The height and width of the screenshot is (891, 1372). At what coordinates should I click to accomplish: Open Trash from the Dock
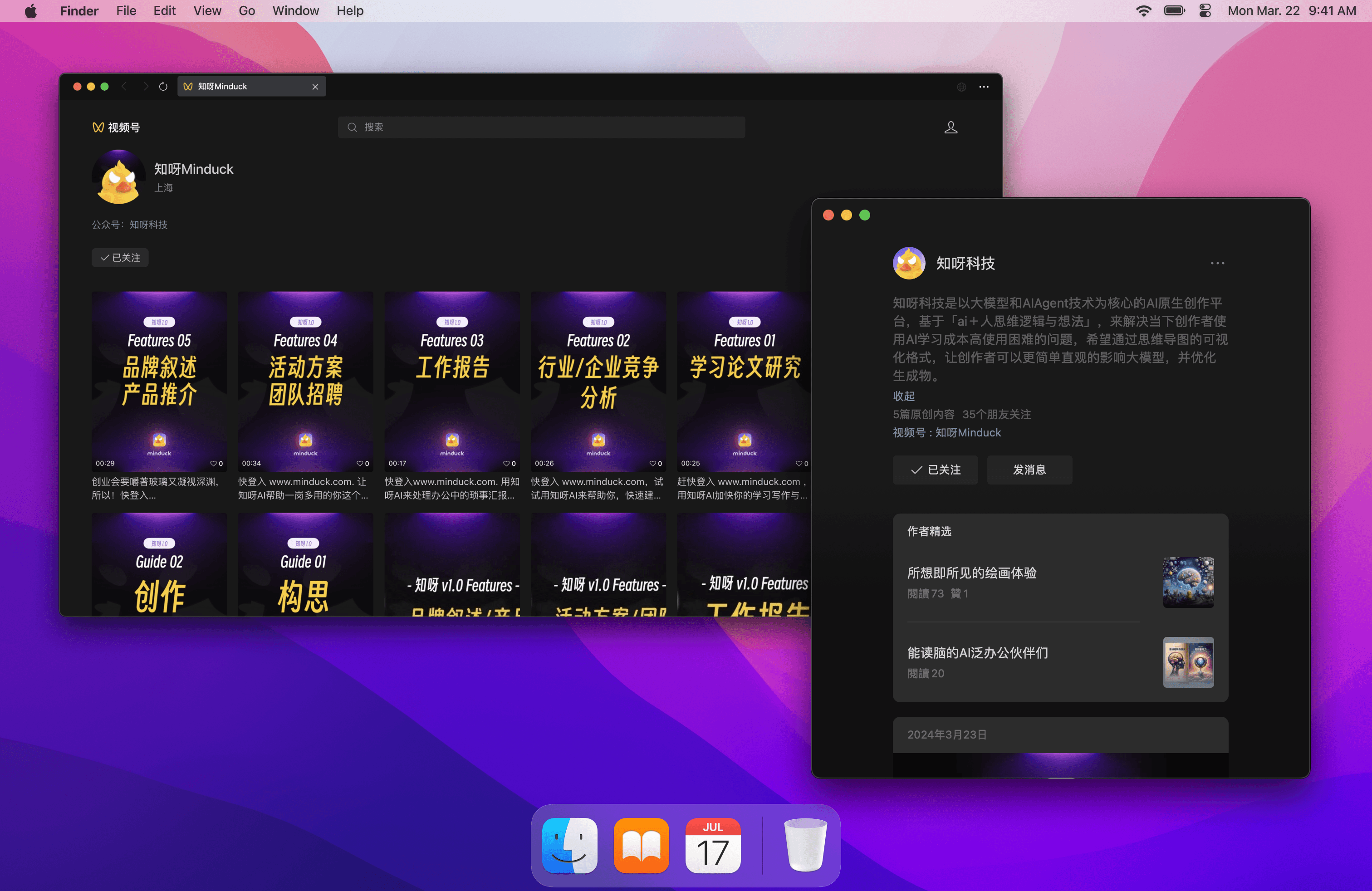[x=805, y=846]
